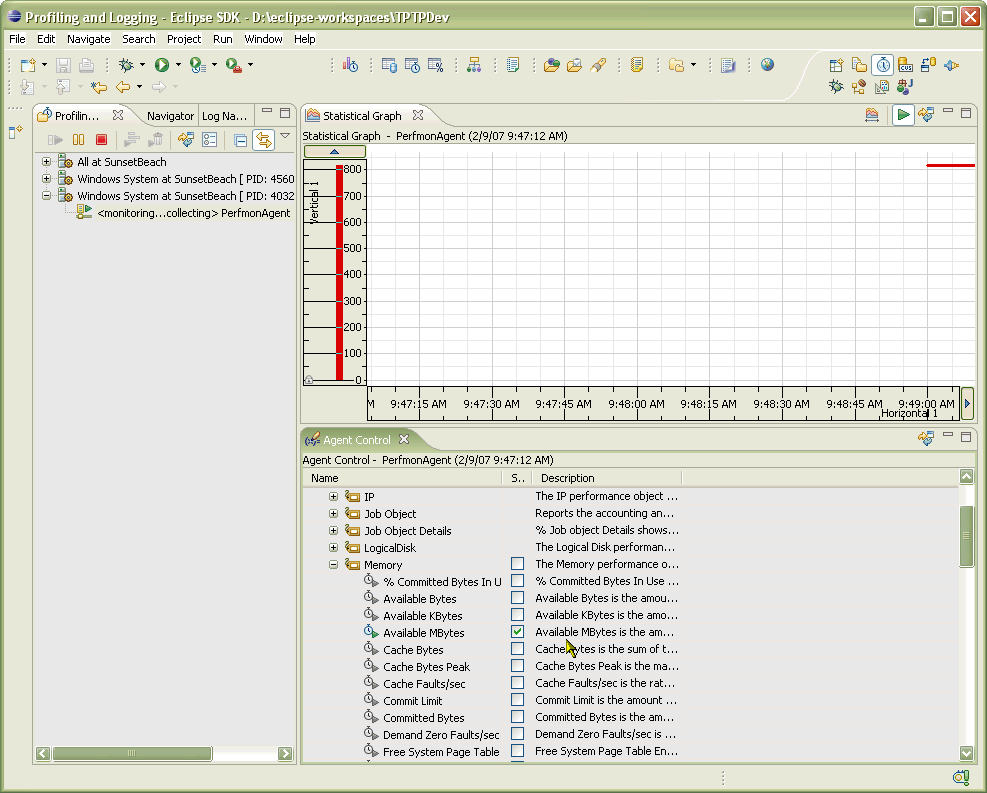Click the Profiling Monitor horizontal scrollbar thumb
Screen dimensions: 987x793
click(x=132, y=753)
